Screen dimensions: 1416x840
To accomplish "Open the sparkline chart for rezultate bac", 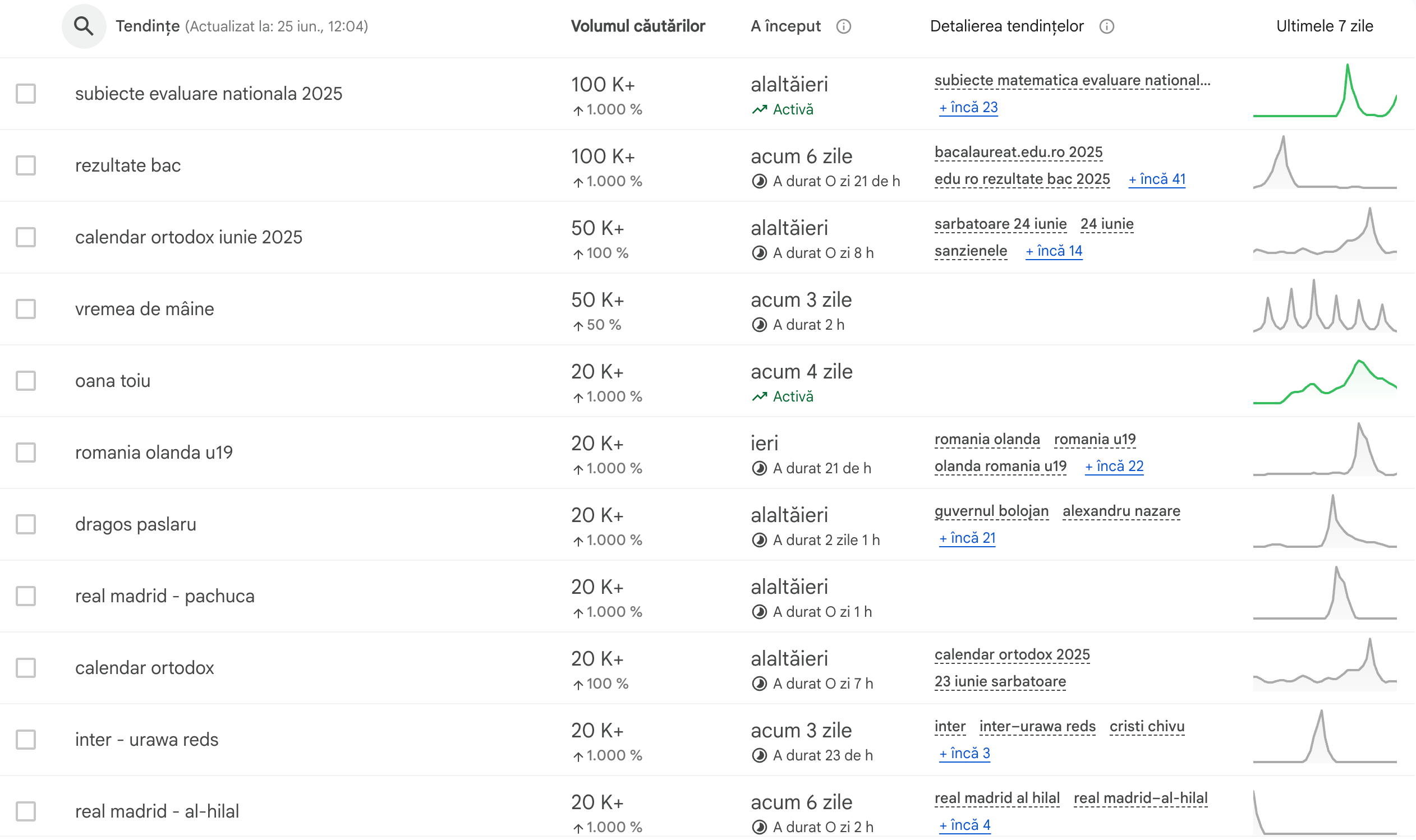I will tap(1325, 163).
